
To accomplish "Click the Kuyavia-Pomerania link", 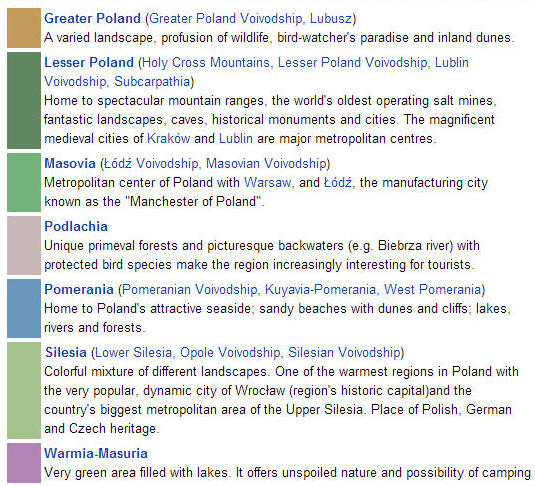I will [320, 289].
